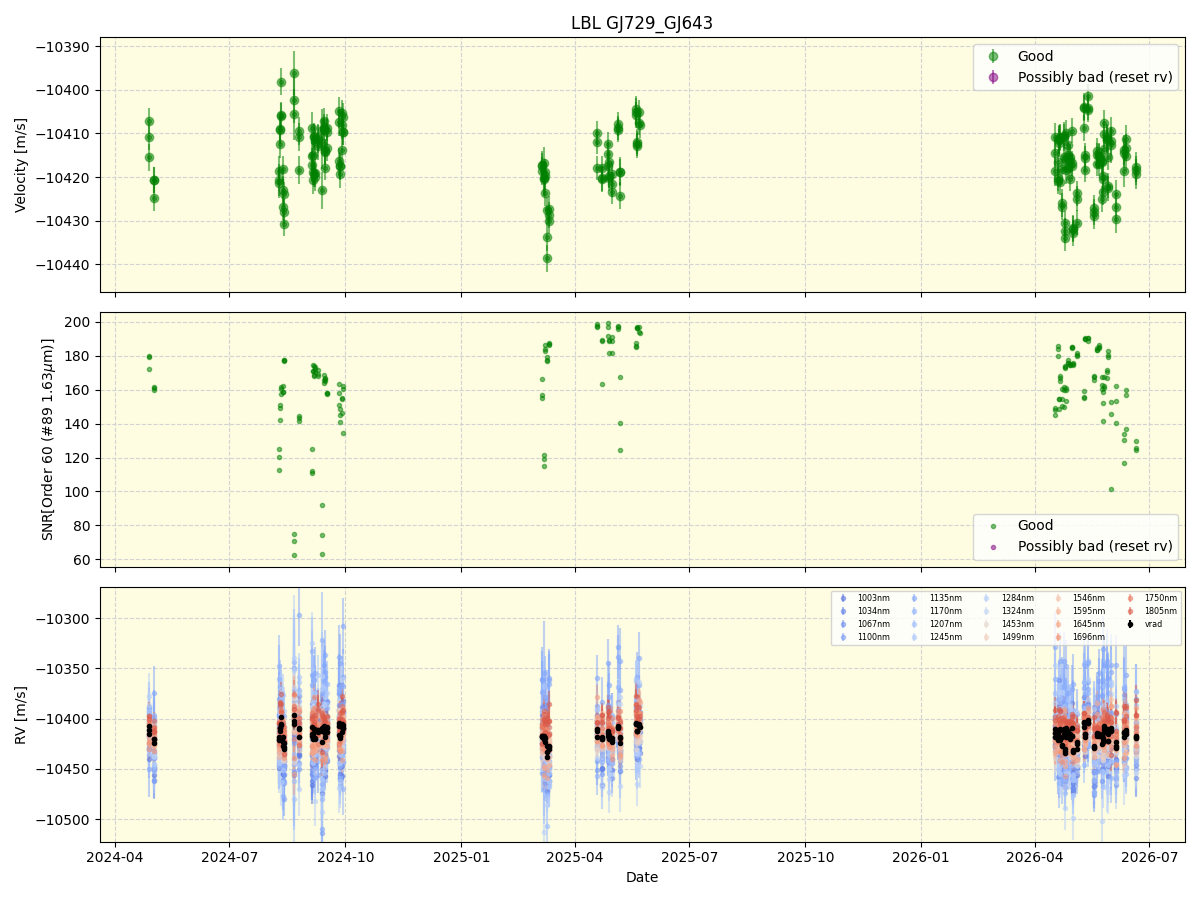Click the 2025-01 date tick label
Viewport: 1200px width, 900px height.
pyautogui.click(x=462, y=857)
